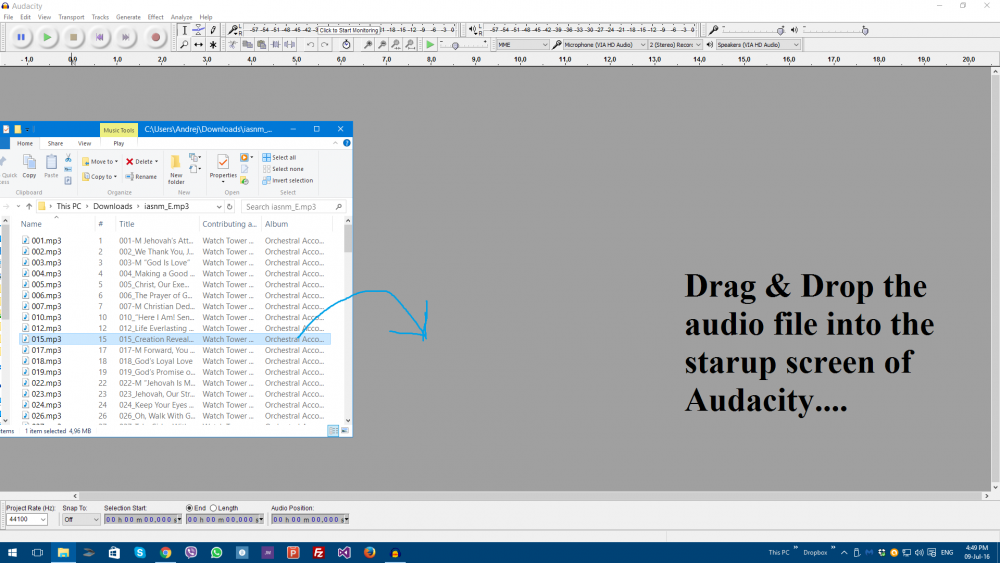Viewport: 1000px width, 563px height.
Task: Open the Transport menu
Action: click(x=71, y=17)
